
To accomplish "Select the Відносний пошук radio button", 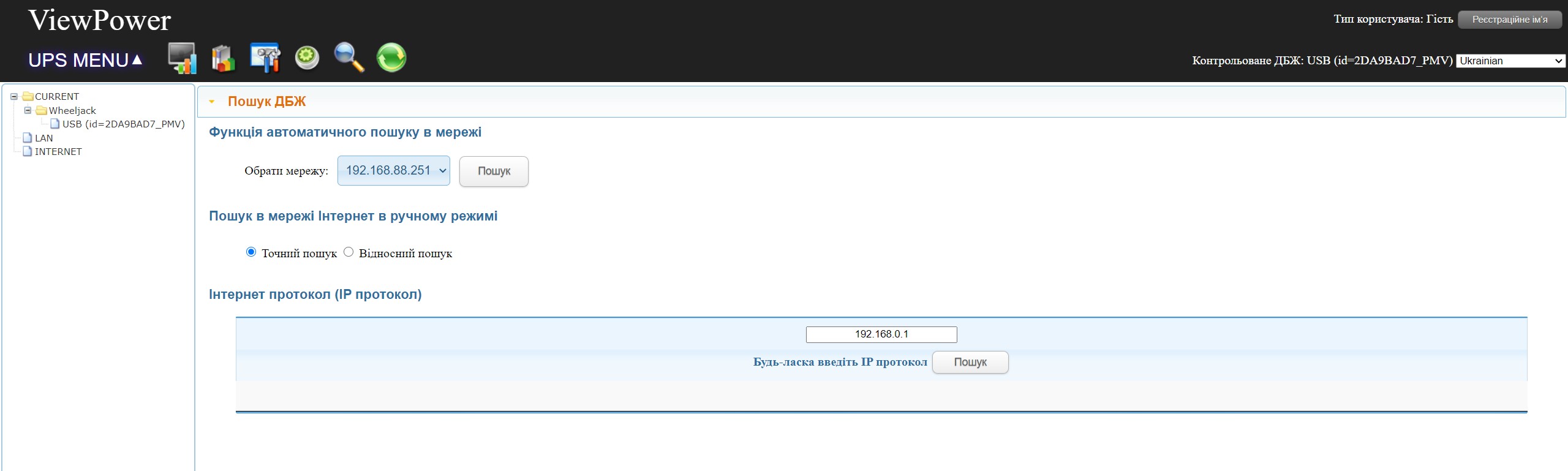I will (x=349, y=252).
